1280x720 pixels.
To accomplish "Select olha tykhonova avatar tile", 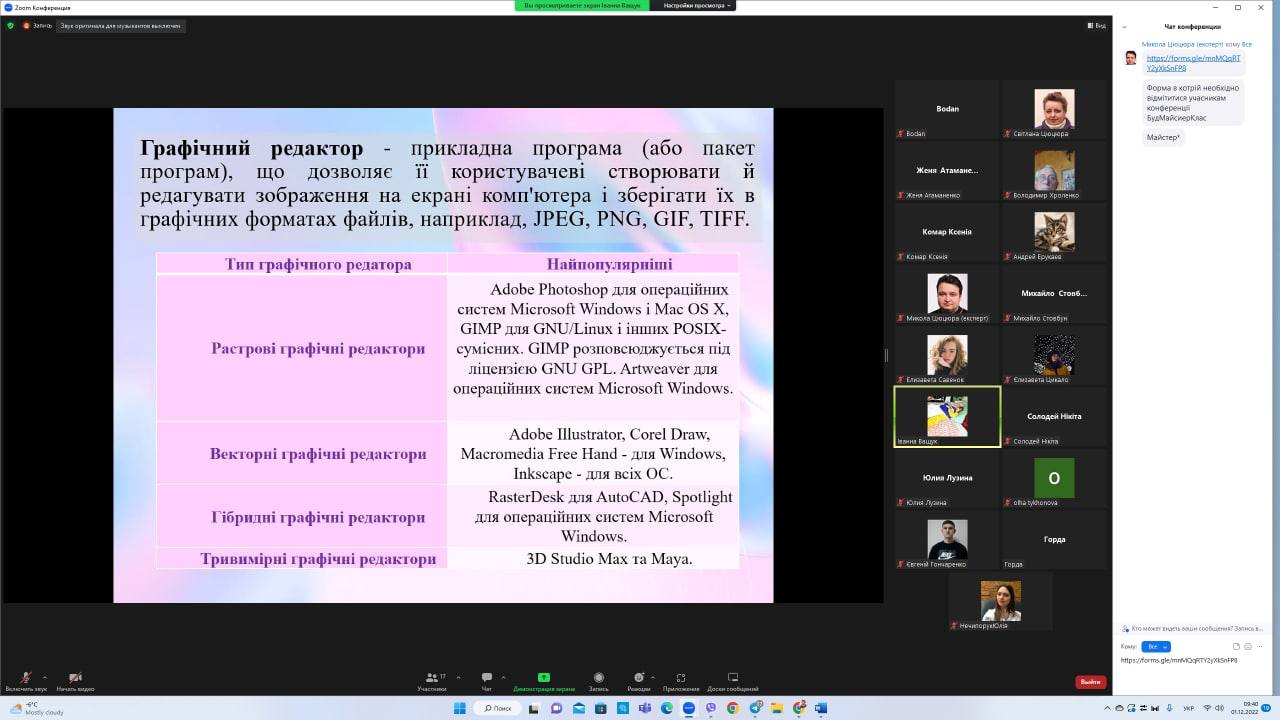I will pyautogui.click(x=1054, y=478).
